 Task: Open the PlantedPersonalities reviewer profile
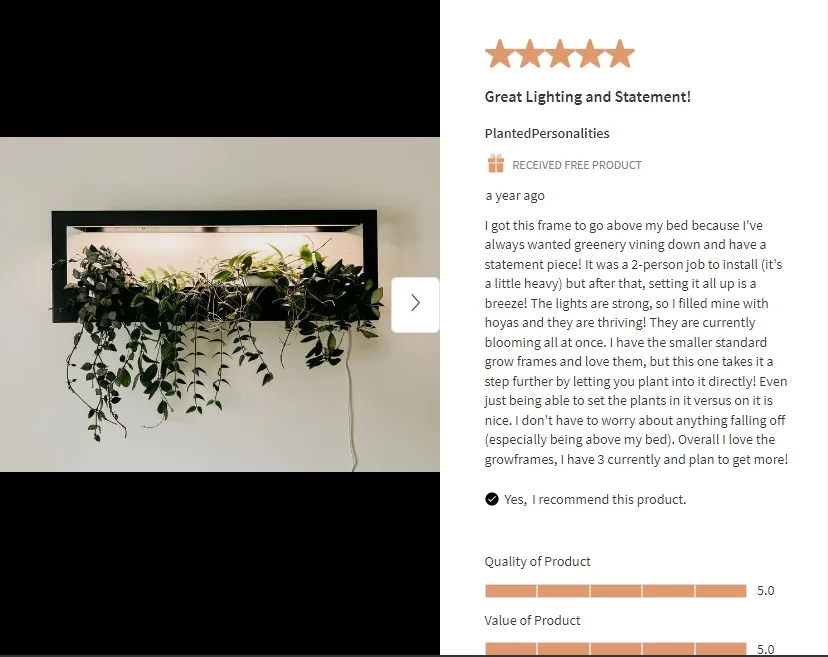[546, 132]
